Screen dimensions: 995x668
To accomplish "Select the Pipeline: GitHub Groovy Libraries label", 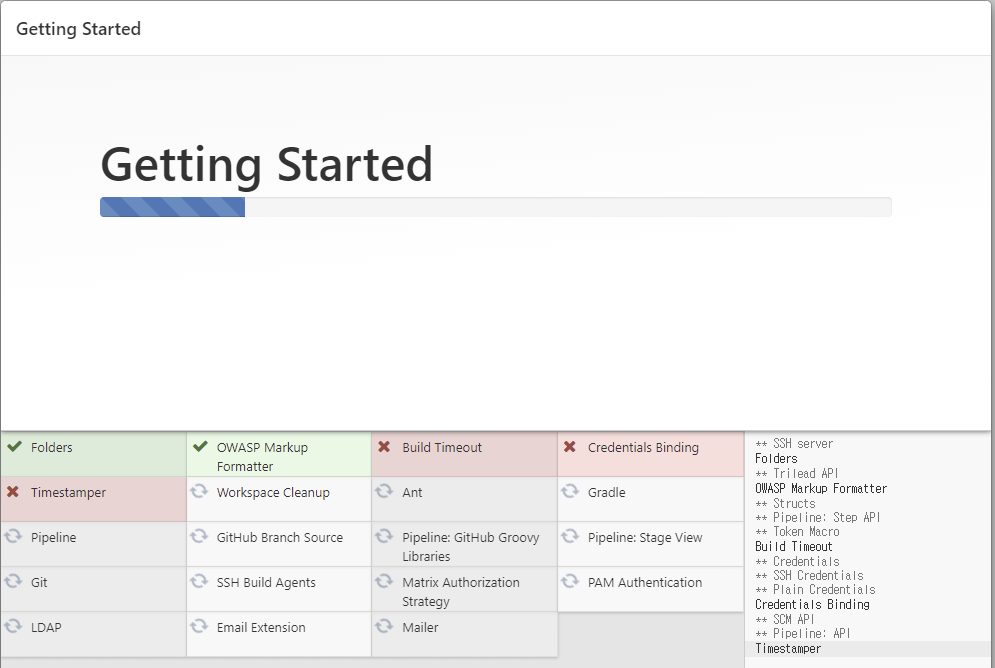I will [x=470, y=546].
